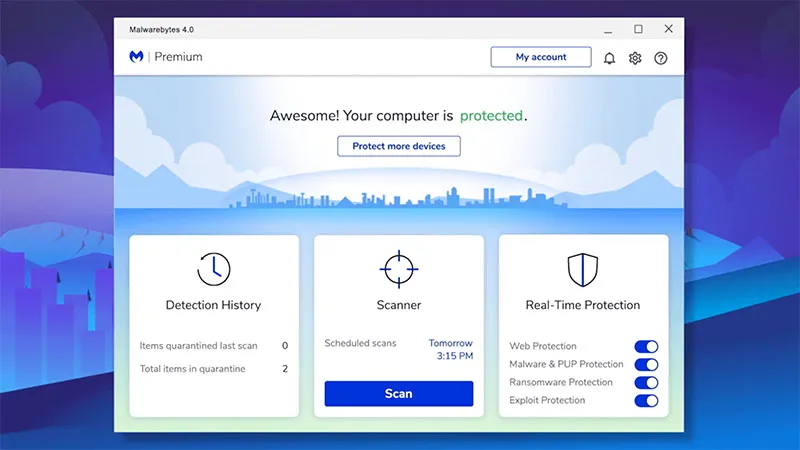Image resolution: width=800 pixels, height=450 pixels.
Task: Click the Ransomware Protection label
Action: click(561, 382)
